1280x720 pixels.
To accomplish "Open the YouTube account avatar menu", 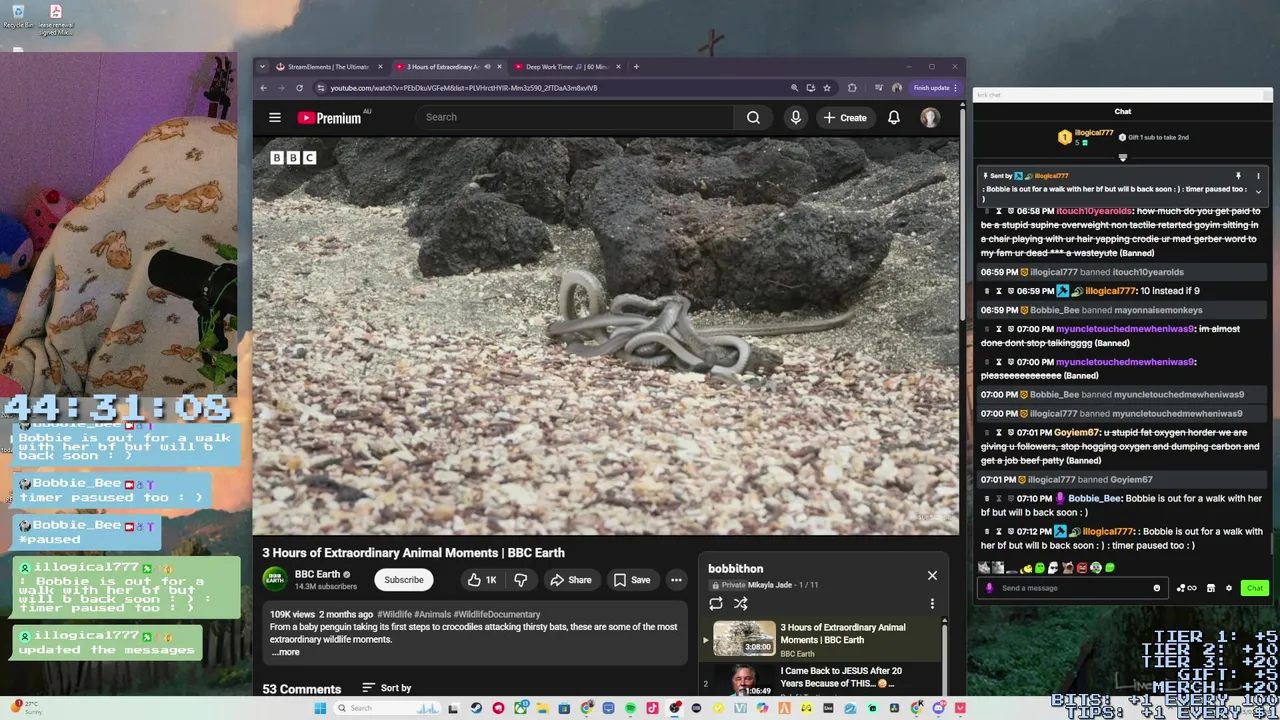I will pos(930,117).
